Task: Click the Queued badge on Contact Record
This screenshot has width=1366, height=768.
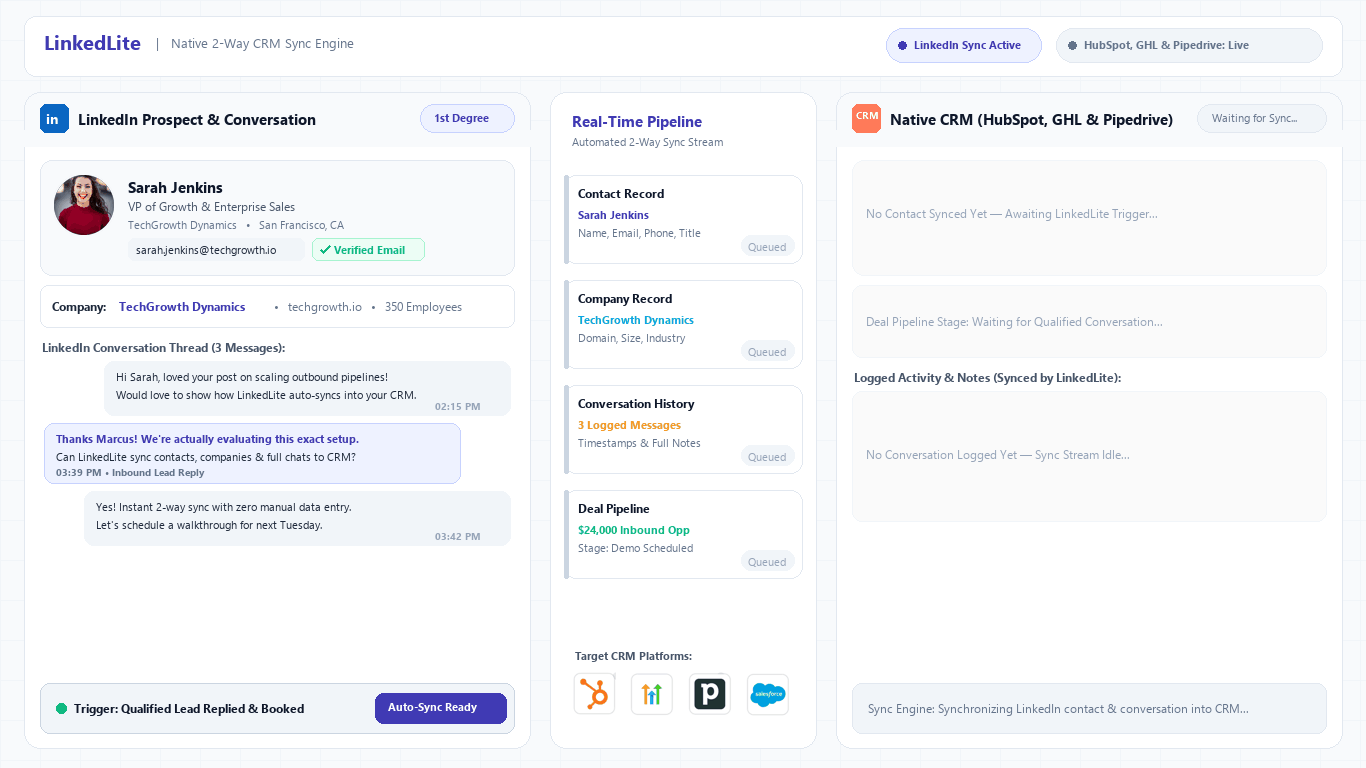Action: click(767, 247)
